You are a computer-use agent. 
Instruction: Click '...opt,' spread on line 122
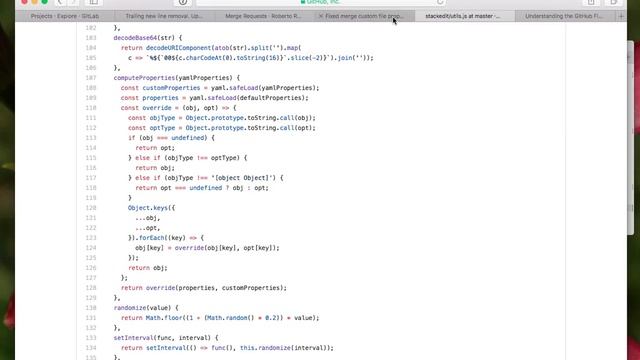click(x=148, y=228)
